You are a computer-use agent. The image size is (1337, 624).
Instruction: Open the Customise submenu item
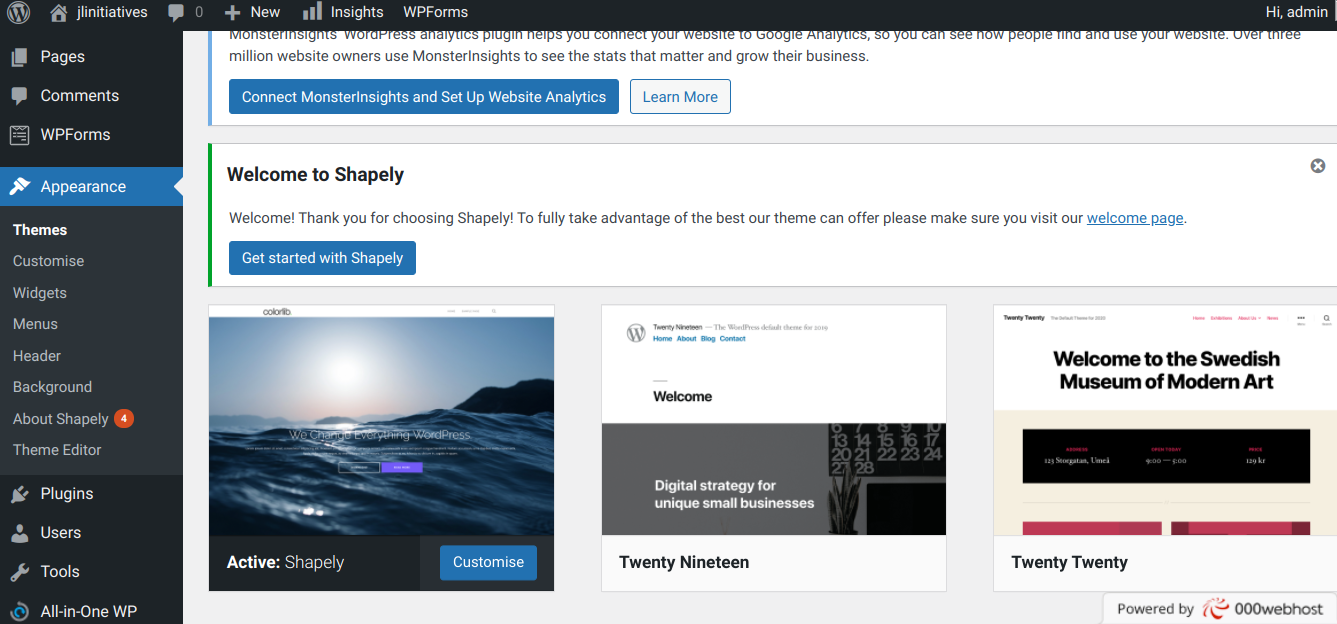[x=48, y=261]
